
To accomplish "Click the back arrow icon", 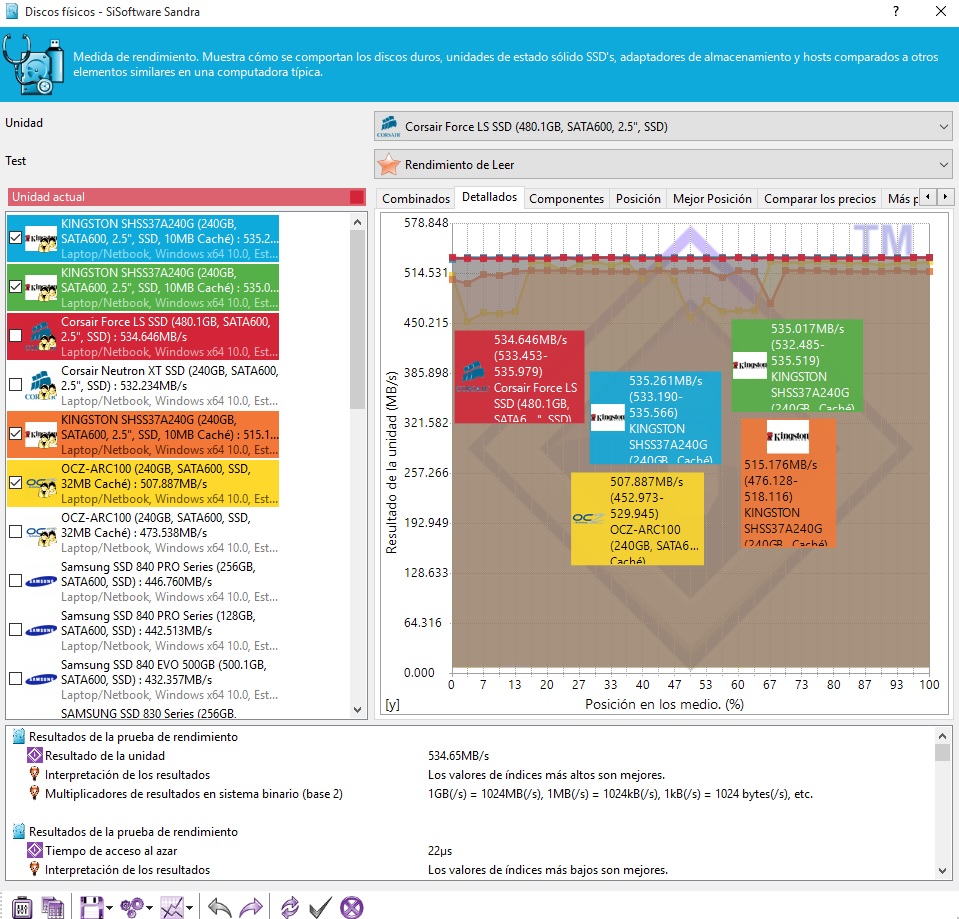I will click(220, 906).
